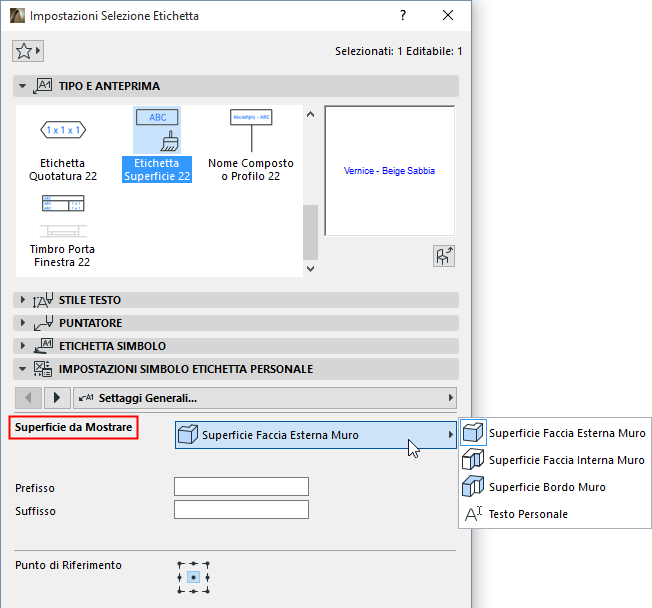Select top-left anchor in Punto di Riferimento
The width and height of the screenshot is (652, 608).
pos(180,564)
